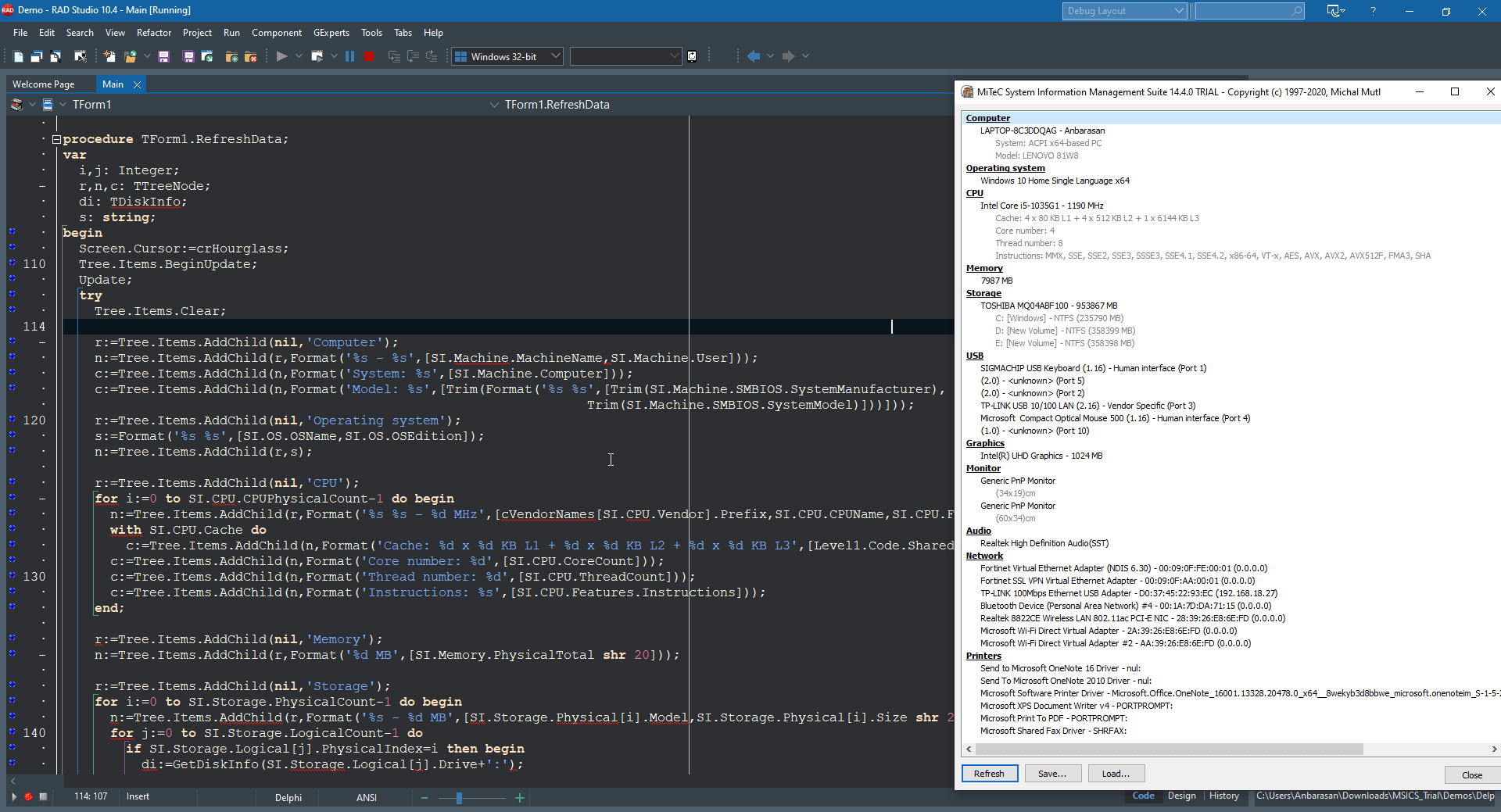Click the Load... button in MiTeC window
Screen dimensions: 1501x812
click(1116, 774)
